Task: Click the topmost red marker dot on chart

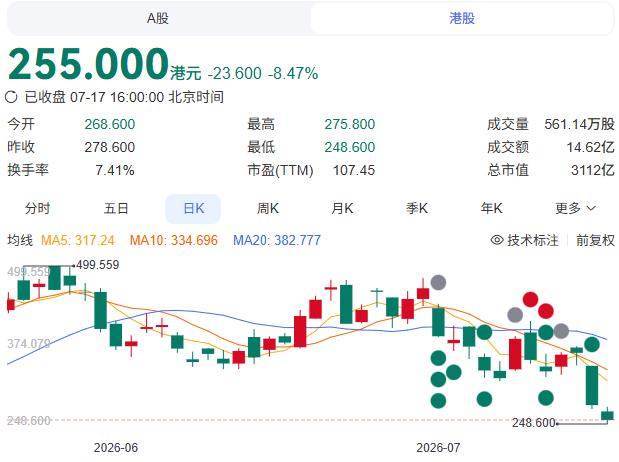Action: 530,299
